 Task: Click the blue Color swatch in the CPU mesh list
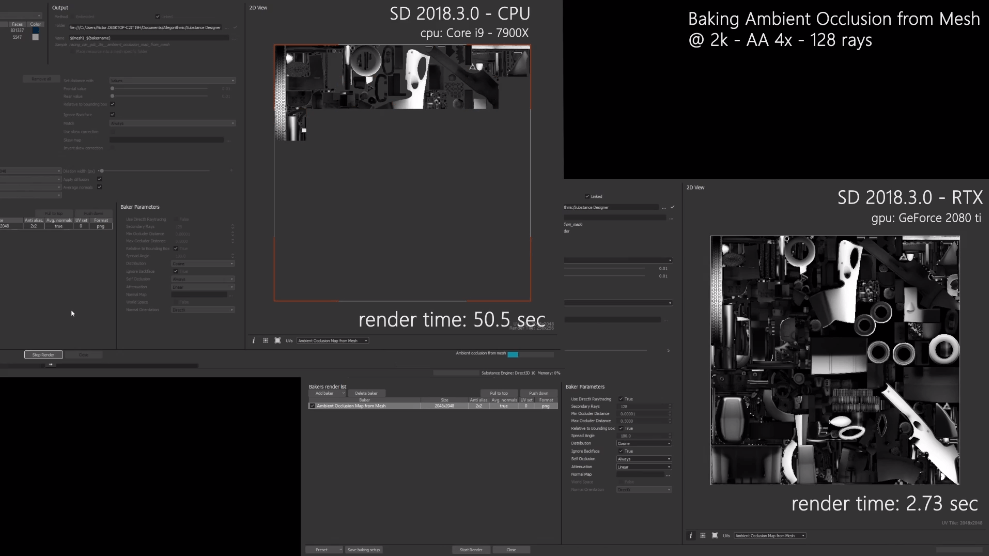pos(35,30)
